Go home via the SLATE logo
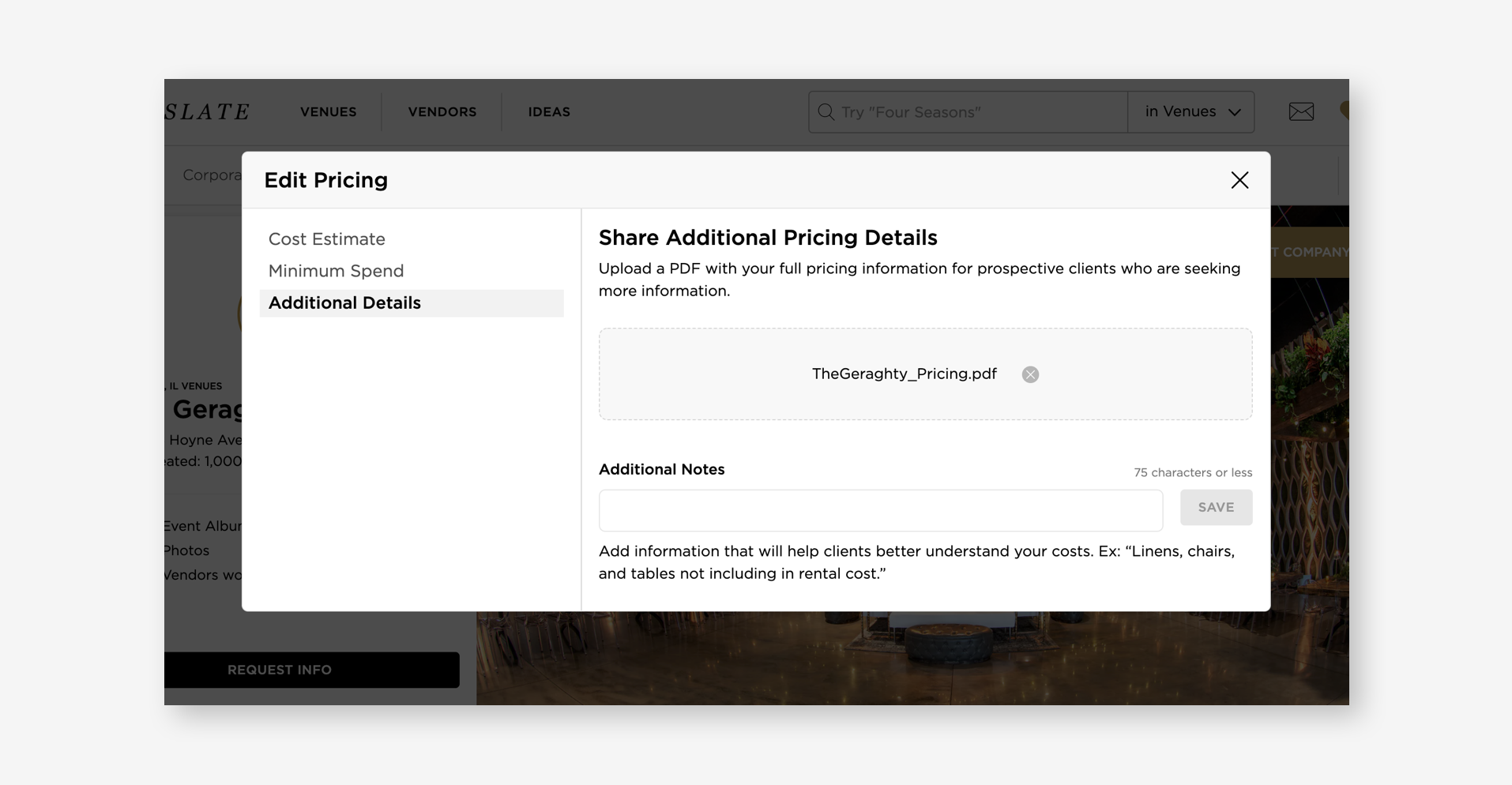This screenshot has width=1512, height=785. (x=208, y=112)
